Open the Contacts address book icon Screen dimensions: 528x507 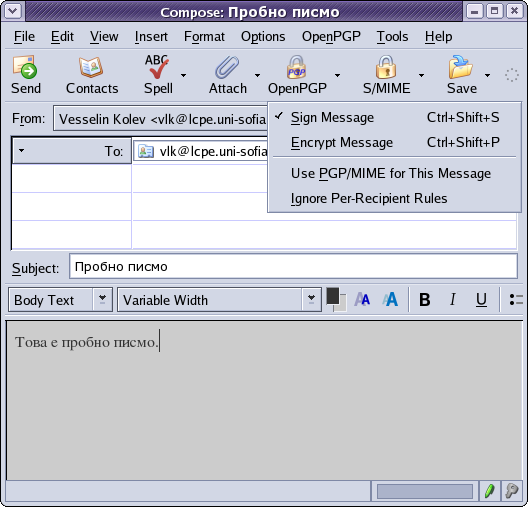(x=91, y=67)
